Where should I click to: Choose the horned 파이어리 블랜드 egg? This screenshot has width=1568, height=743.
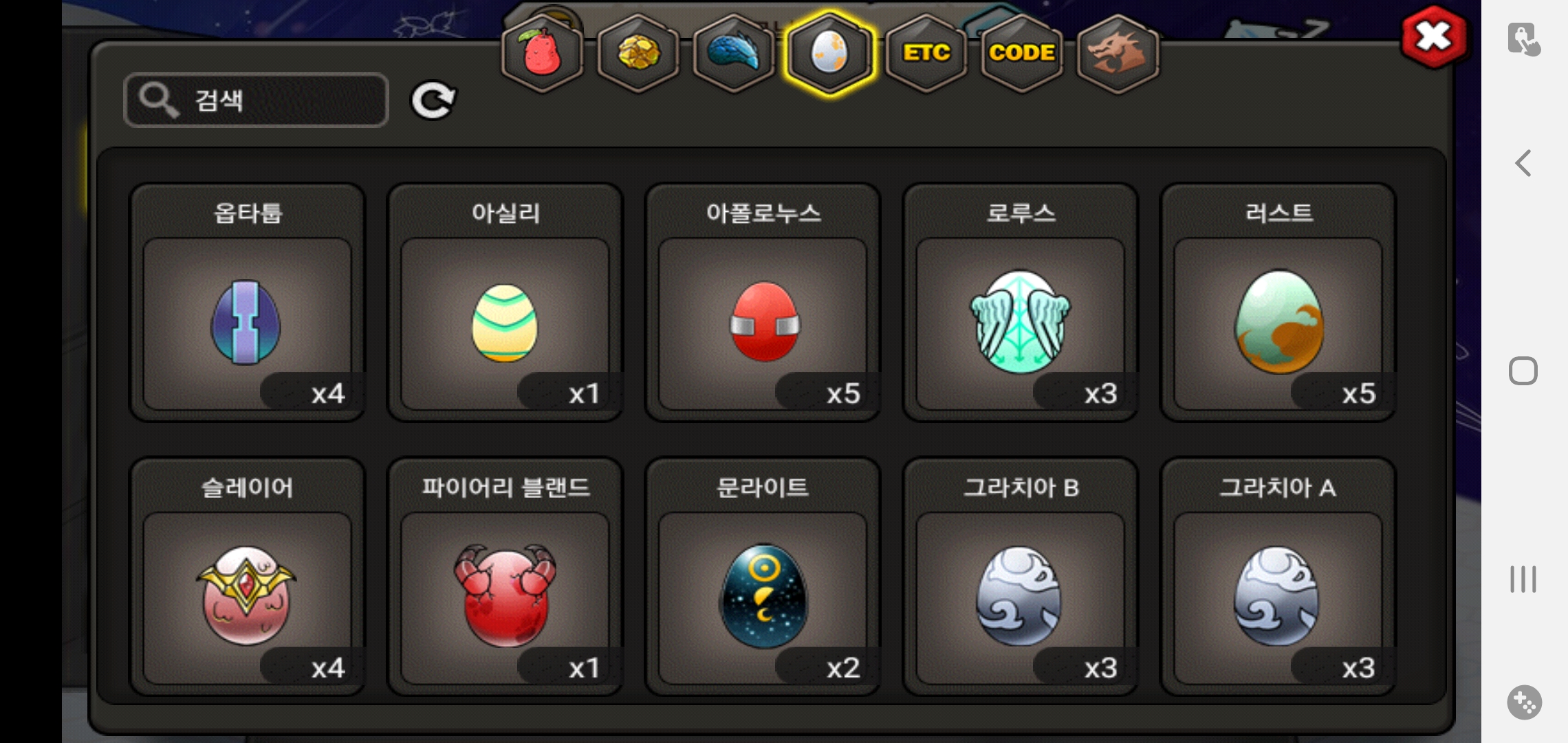[505, 577]
